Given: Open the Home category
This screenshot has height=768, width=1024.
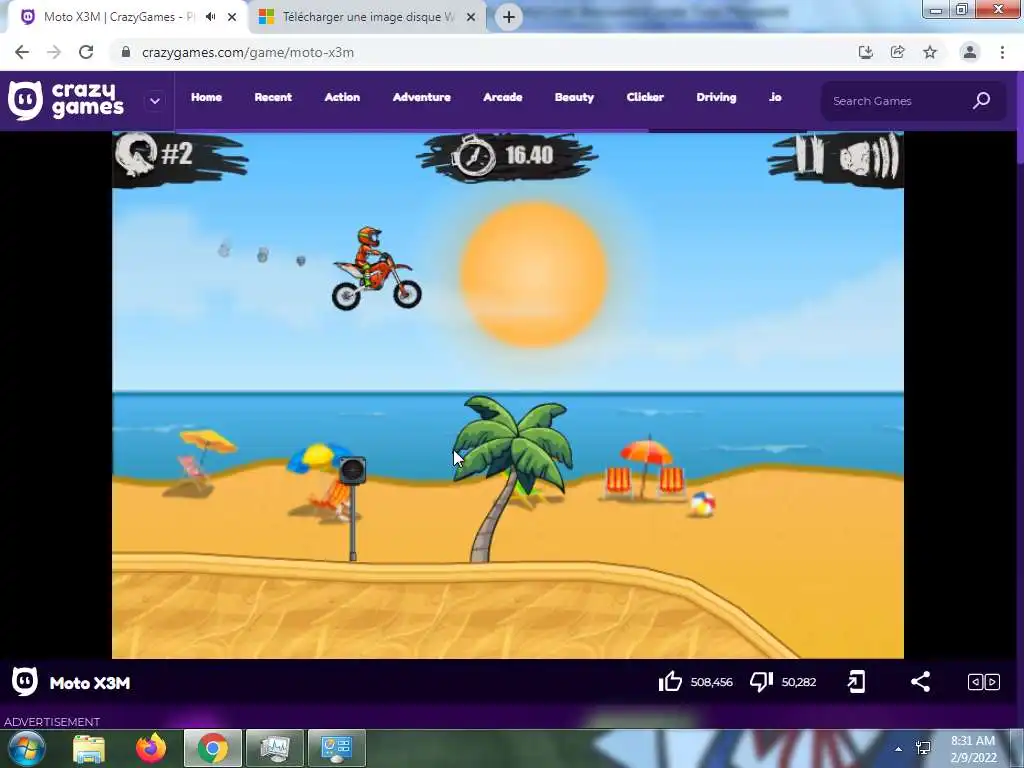Looking at the screenshot, I should [206, 97].
